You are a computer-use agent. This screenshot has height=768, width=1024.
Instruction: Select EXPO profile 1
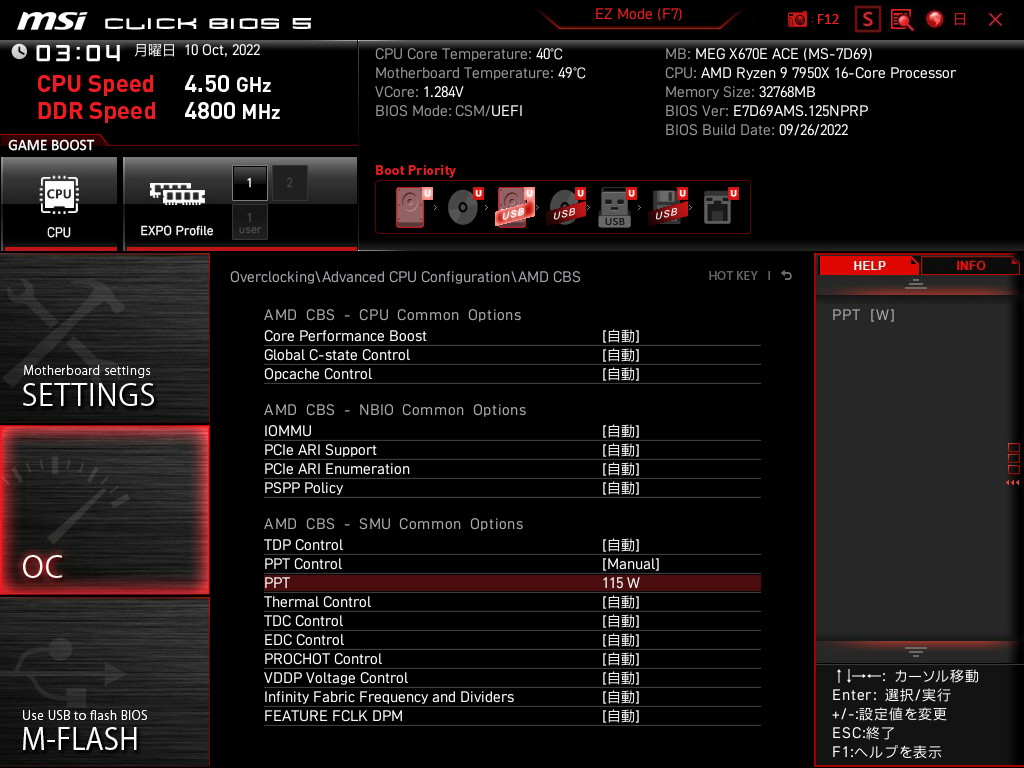(x=249, y=183)
